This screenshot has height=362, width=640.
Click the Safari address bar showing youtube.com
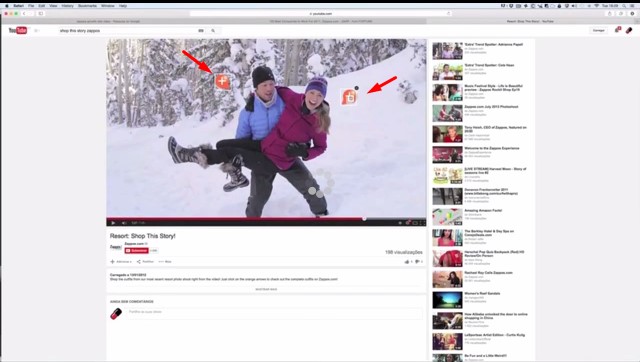click(x=321, y=13)
